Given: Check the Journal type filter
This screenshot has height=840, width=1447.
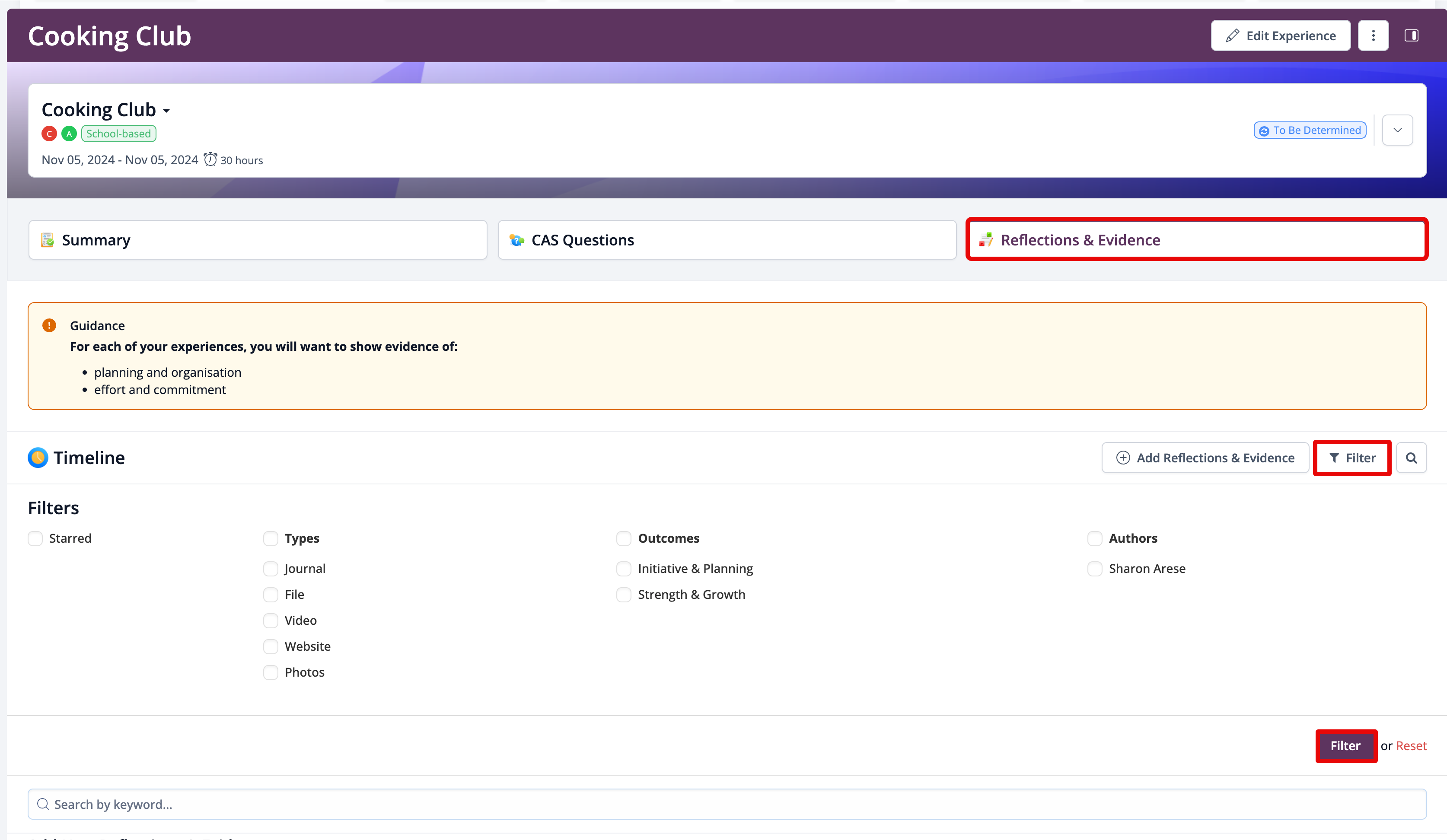Looking at the screenshot, I should tap(271, 568).
